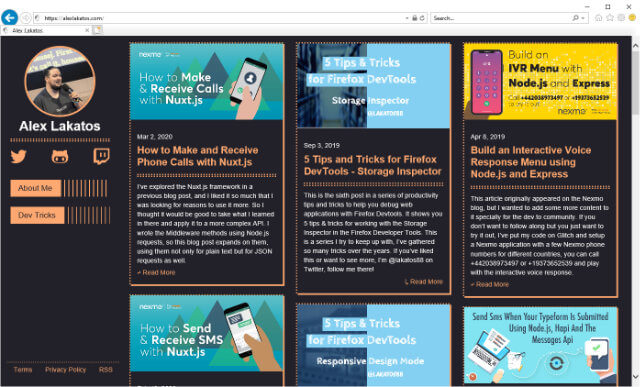Click the window maximize button
Image resolution: width=640 pixels, height=387 pixels.
pyautogui.click(x=608, y=7)
